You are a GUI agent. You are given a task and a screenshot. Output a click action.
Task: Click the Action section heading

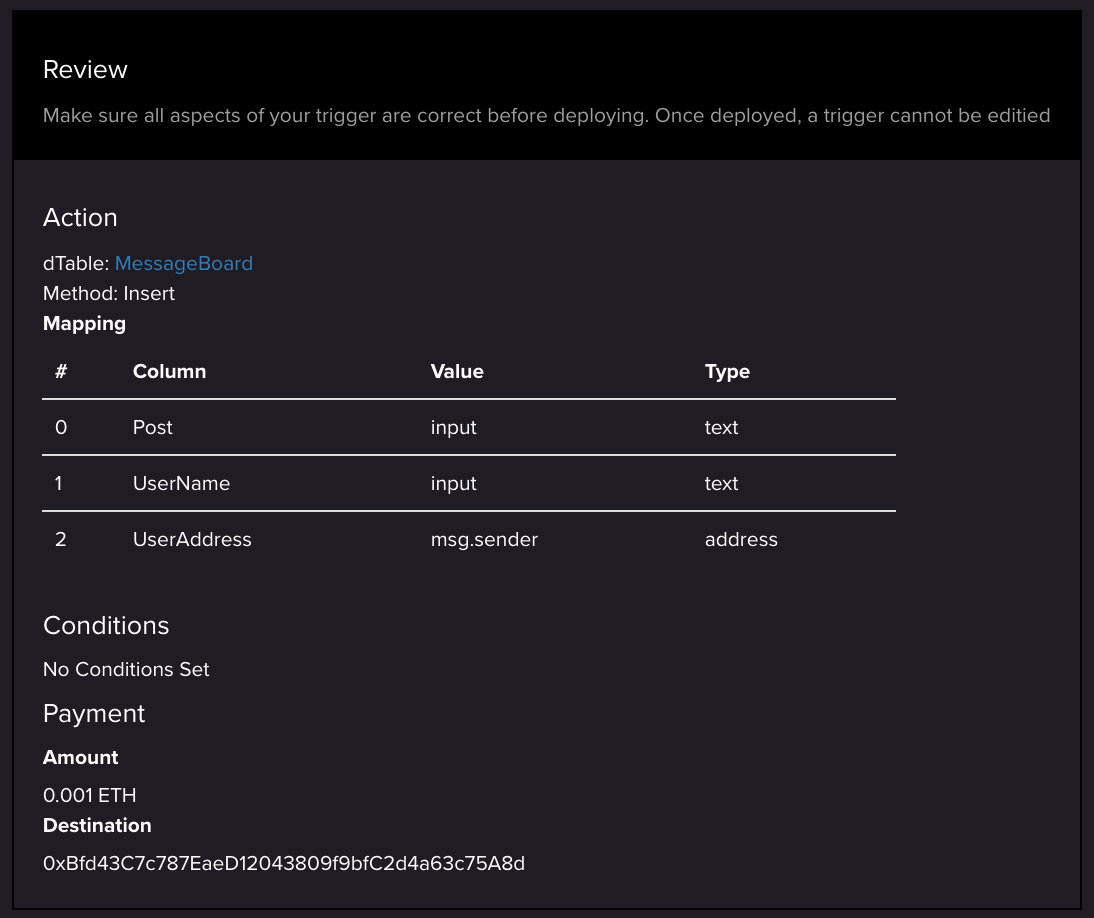point(80,218)
